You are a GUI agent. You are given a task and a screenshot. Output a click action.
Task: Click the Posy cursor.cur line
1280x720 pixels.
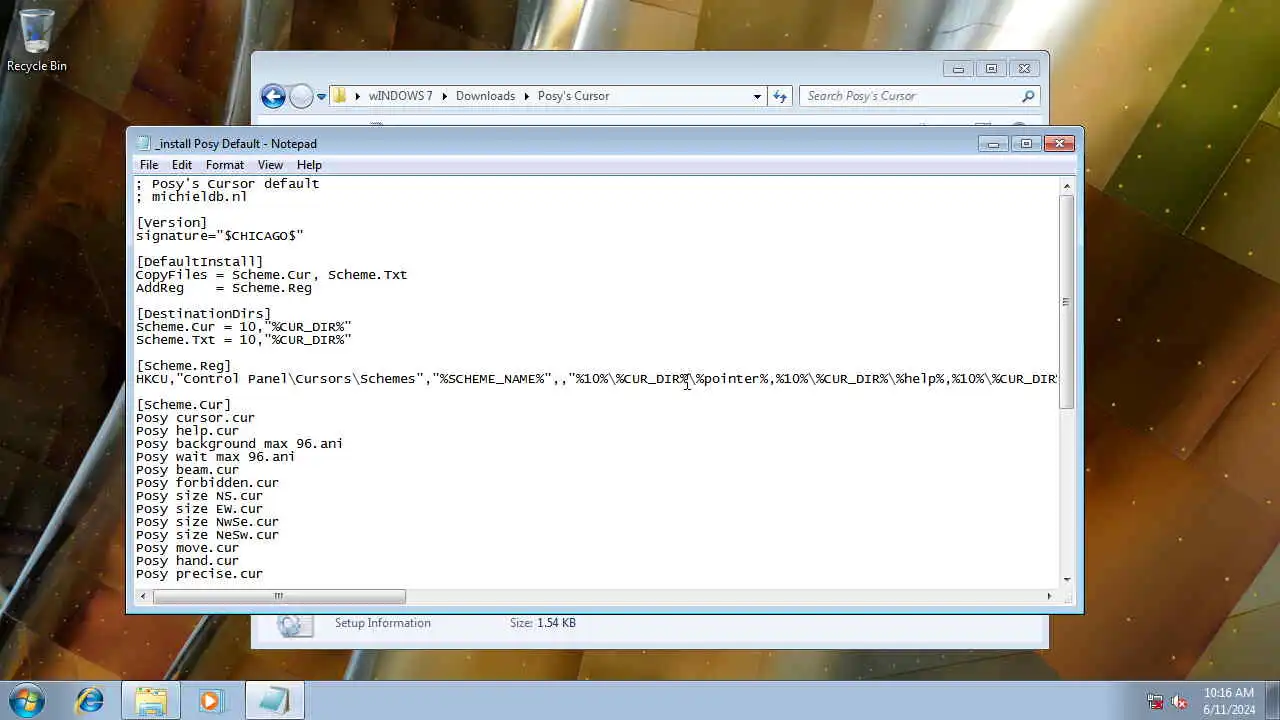click(x=196, y=418)
